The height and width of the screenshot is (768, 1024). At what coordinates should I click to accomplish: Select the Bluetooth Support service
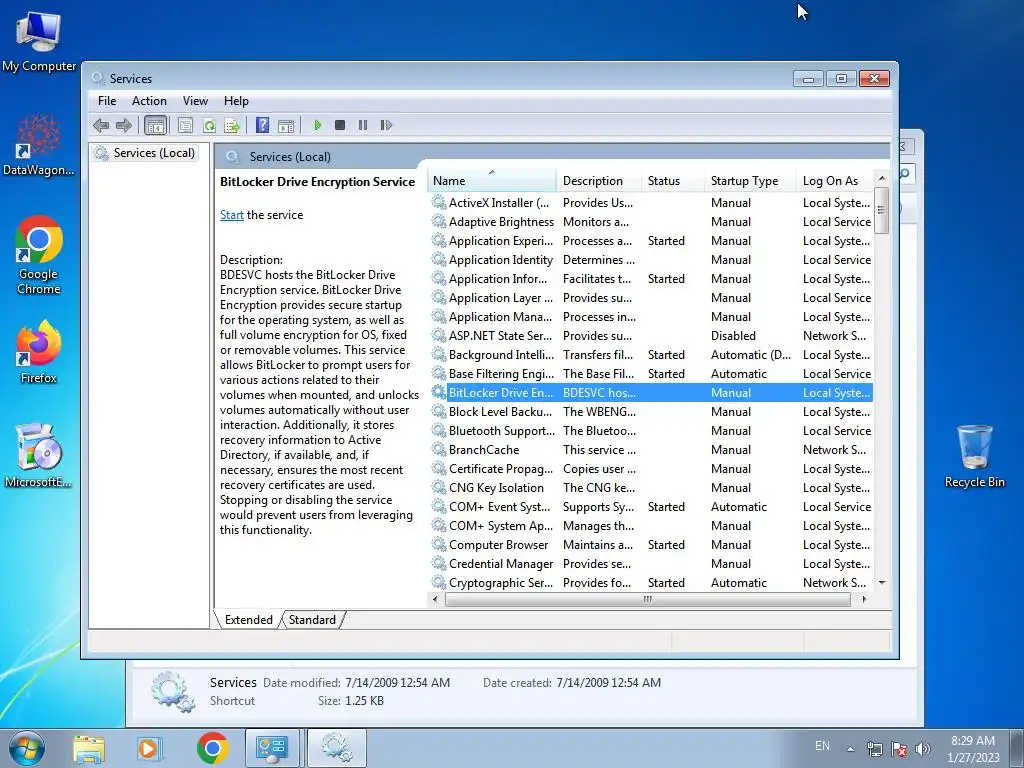(x=651, y=431)
